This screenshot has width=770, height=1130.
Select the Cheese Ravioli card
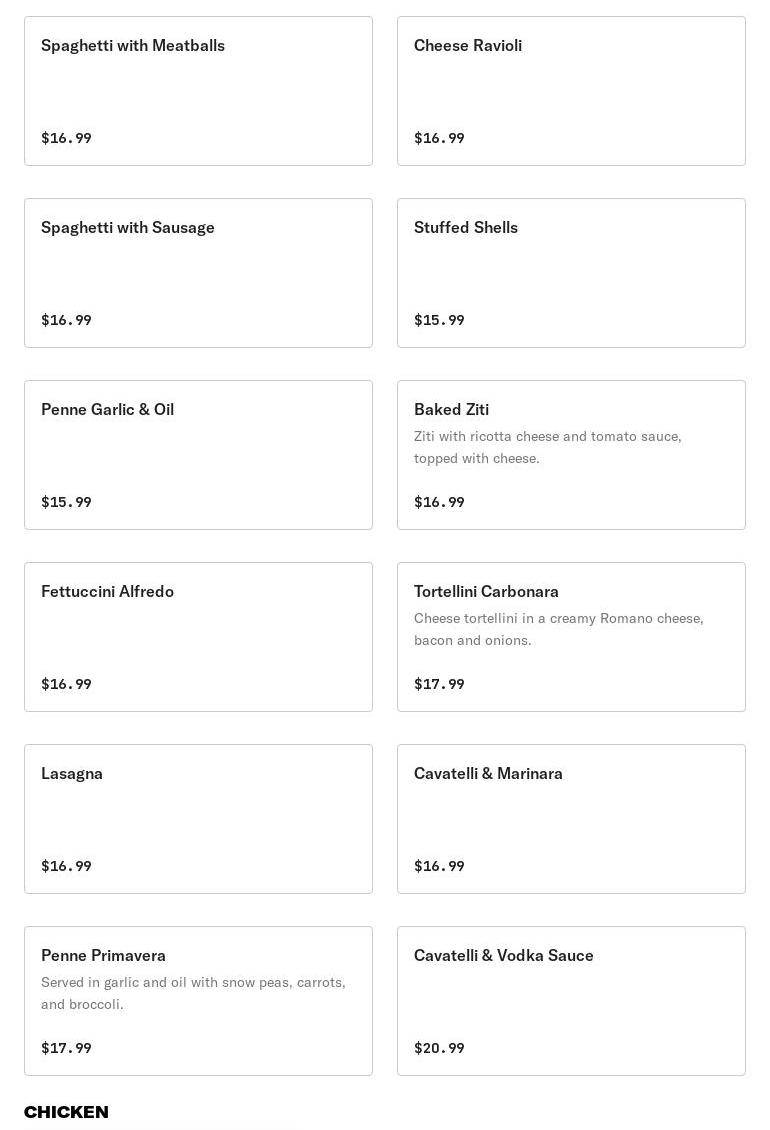pyautogui.click(x=571, y=91)
